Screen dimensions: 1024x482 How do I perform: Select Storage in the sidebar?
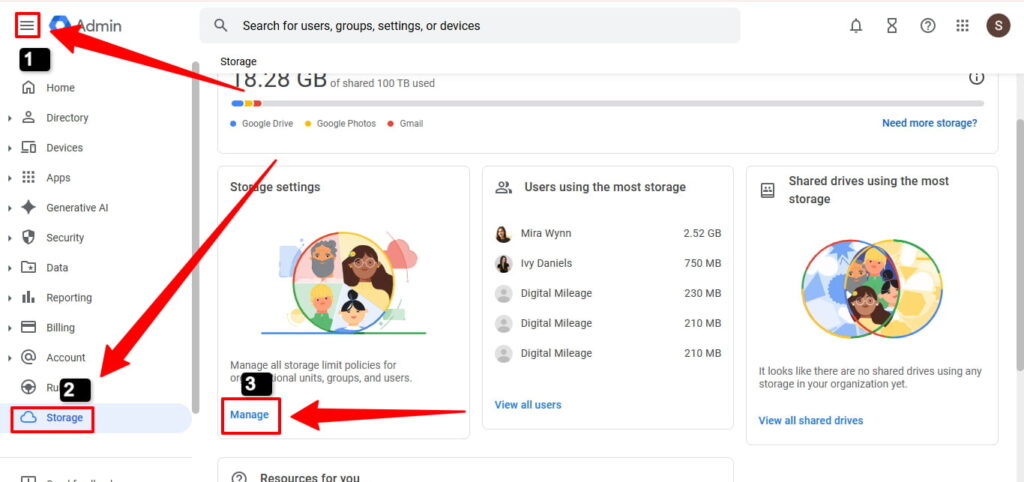tap(64, 417)
